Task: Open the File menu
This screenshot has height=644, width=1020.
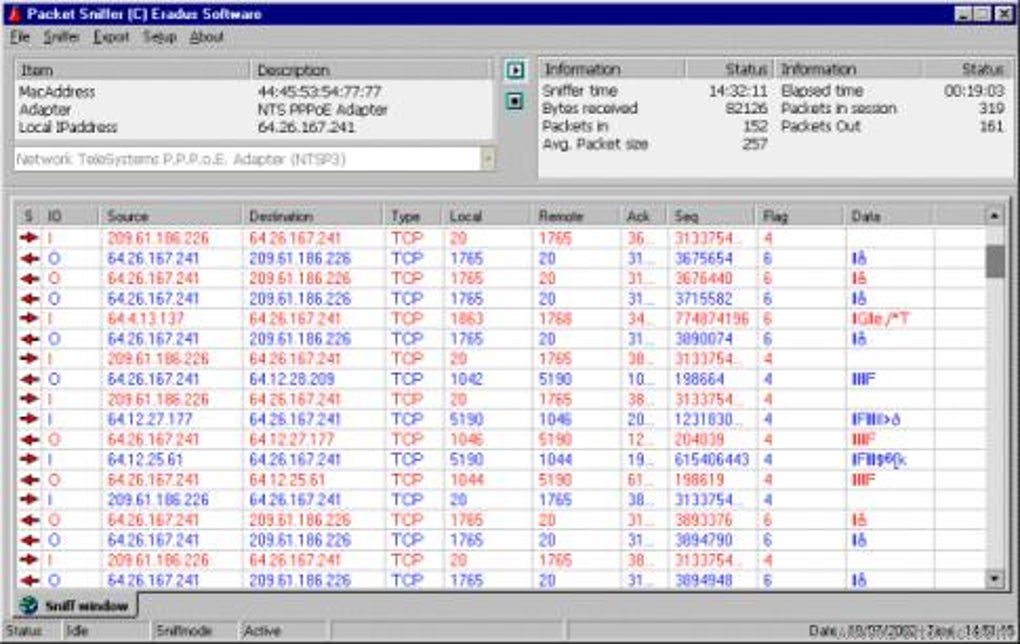Action: point(20,37)
